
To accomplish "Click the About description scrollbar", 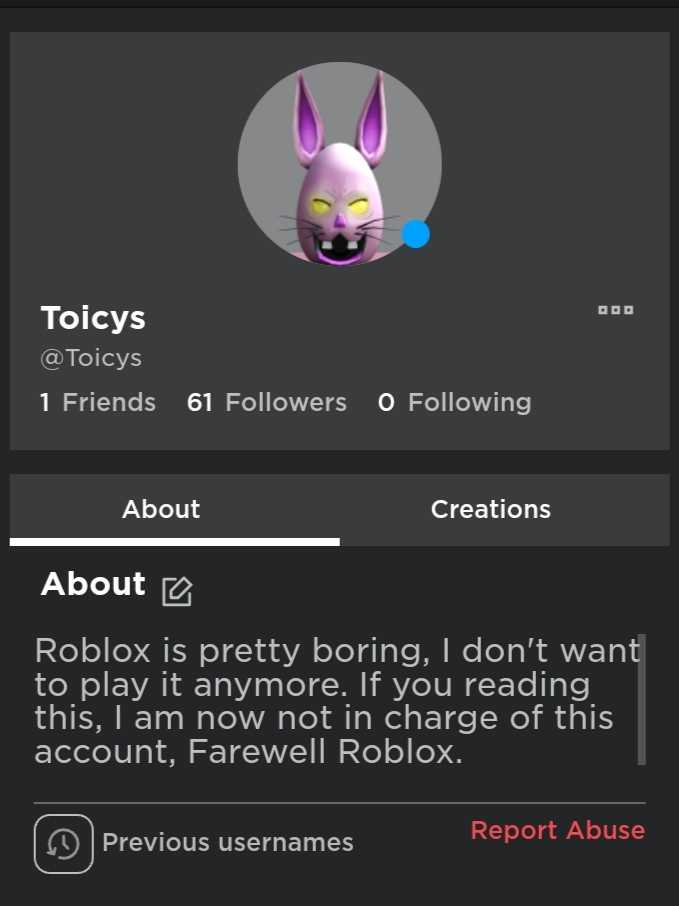I will 641,698.
